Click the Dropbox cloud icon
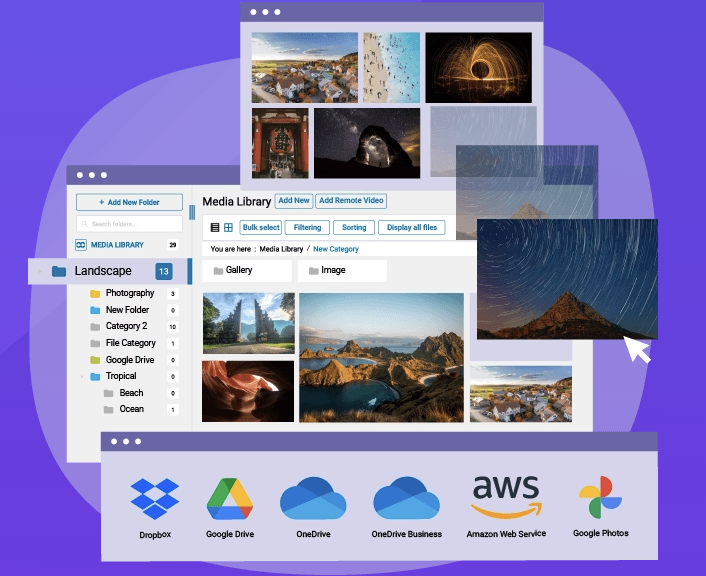The height and width of the screenshot is (576, 706). tap(154, 499)
